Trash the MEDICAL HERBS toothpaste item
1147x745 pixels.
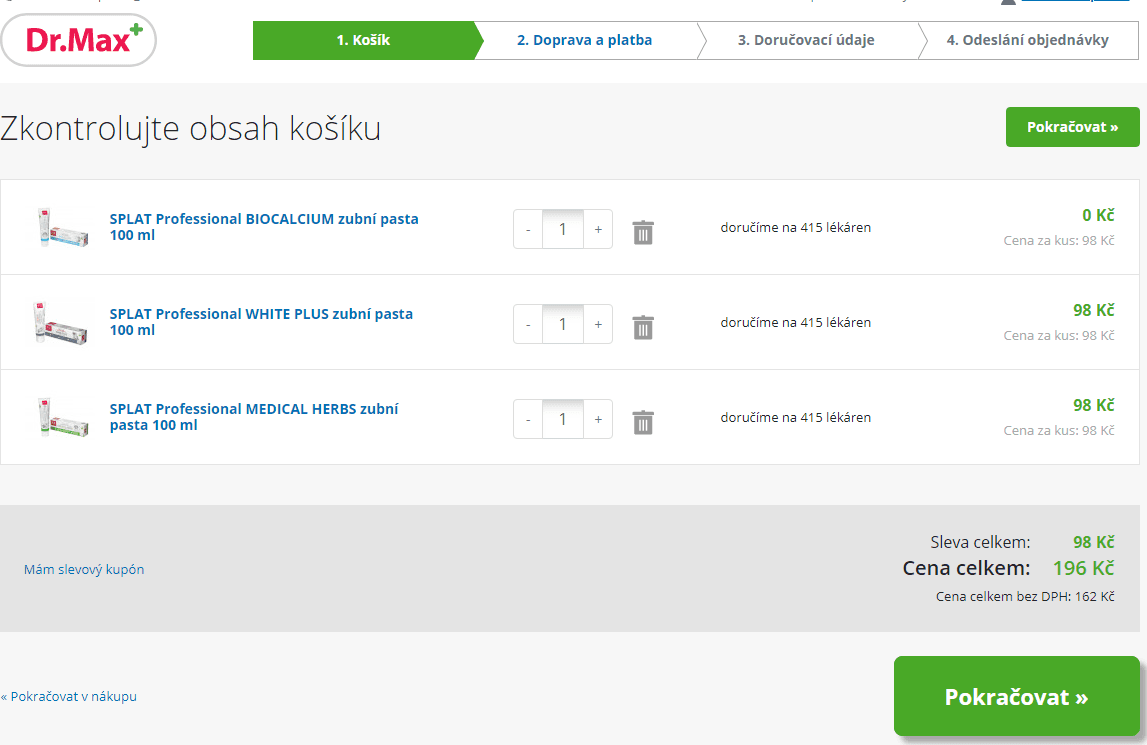643,422
